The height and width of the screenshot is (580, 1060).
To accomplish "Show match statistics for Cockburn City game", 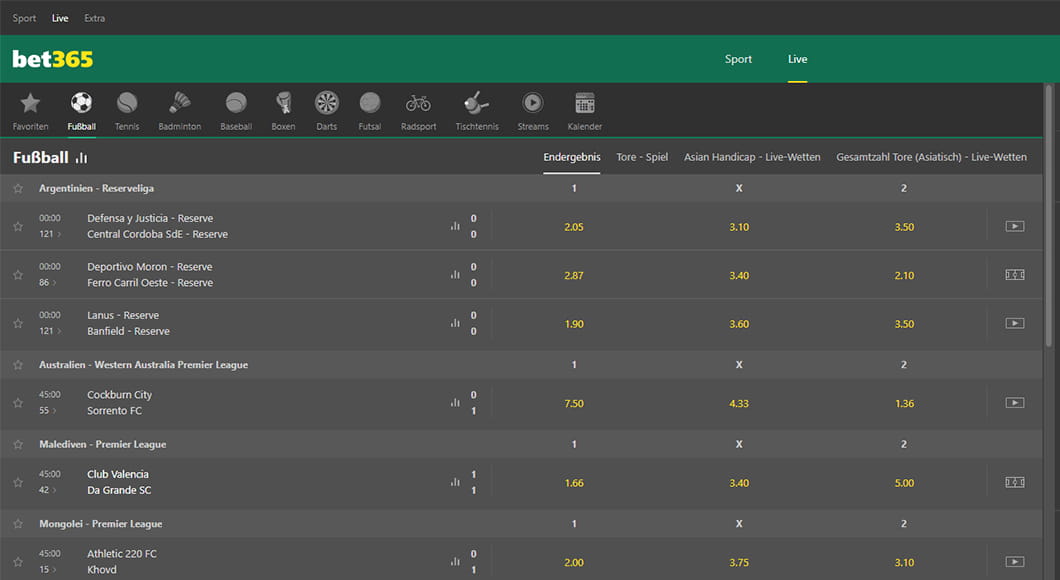I will [x=455, y=403].
